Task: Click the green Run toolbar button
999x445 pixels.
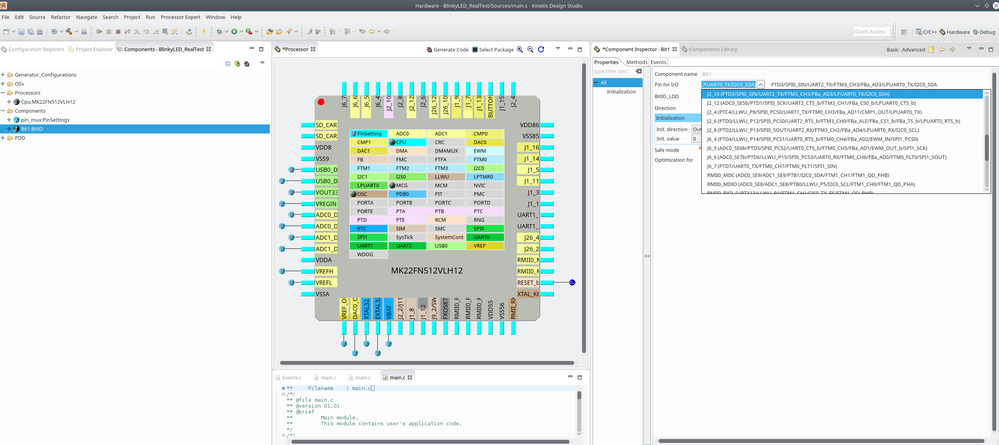Action: click(x=234, y=31)
